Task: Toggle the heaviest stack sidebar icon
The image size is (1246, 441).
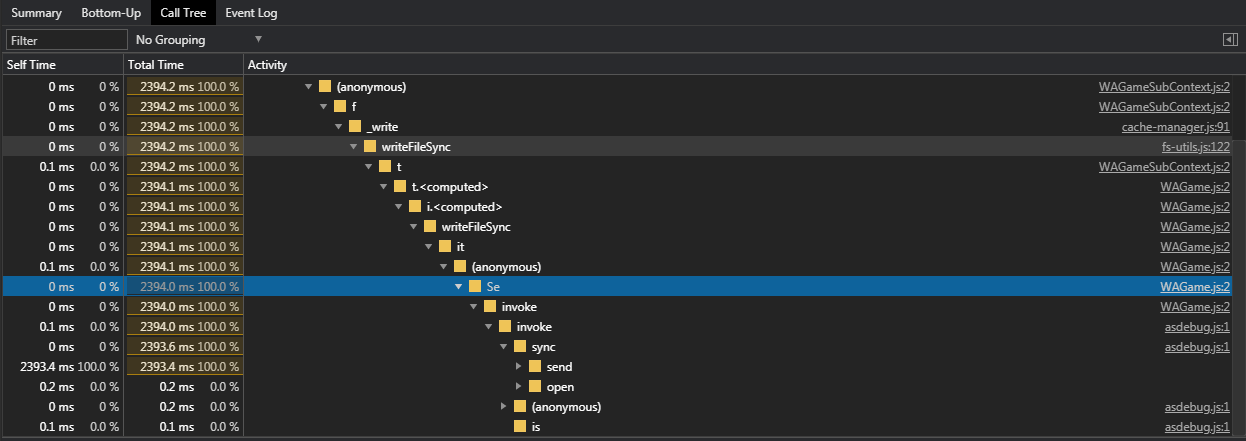Action: pos(1229,40)
